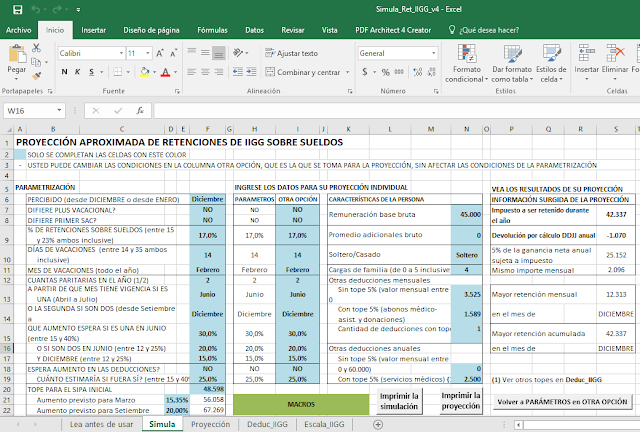This screenshot has height=432, width=640.
Task: Click the insert function fx icon
Action: 140,111
